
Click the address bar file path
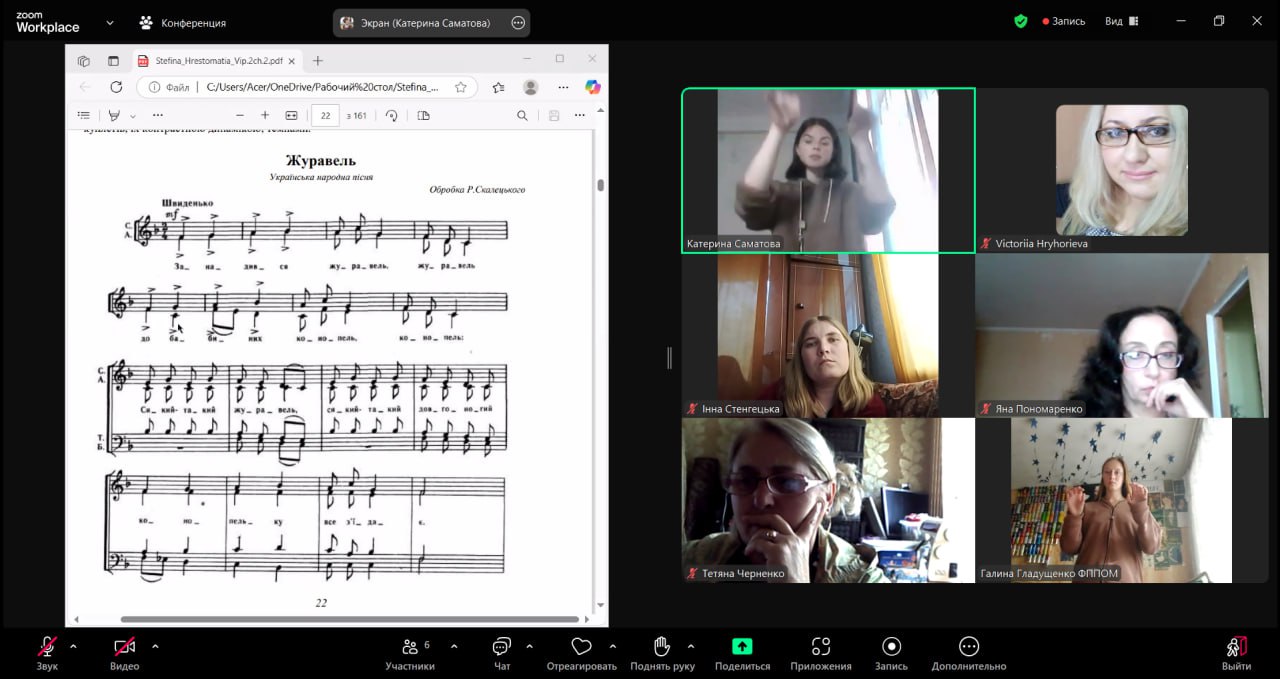[322, 87]
